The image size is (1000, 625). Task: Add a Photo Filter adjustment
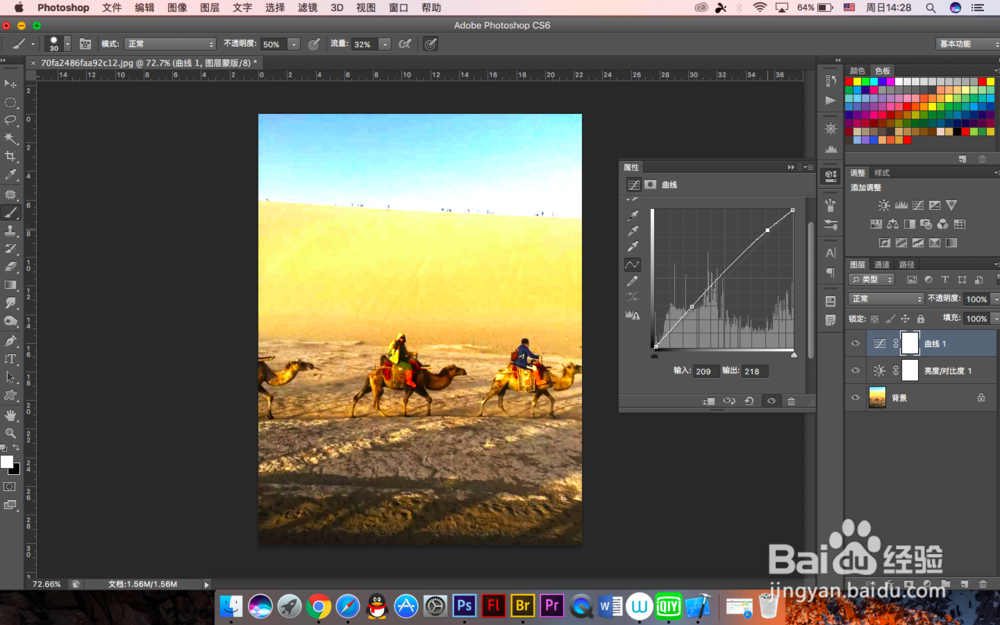point(926,224)
